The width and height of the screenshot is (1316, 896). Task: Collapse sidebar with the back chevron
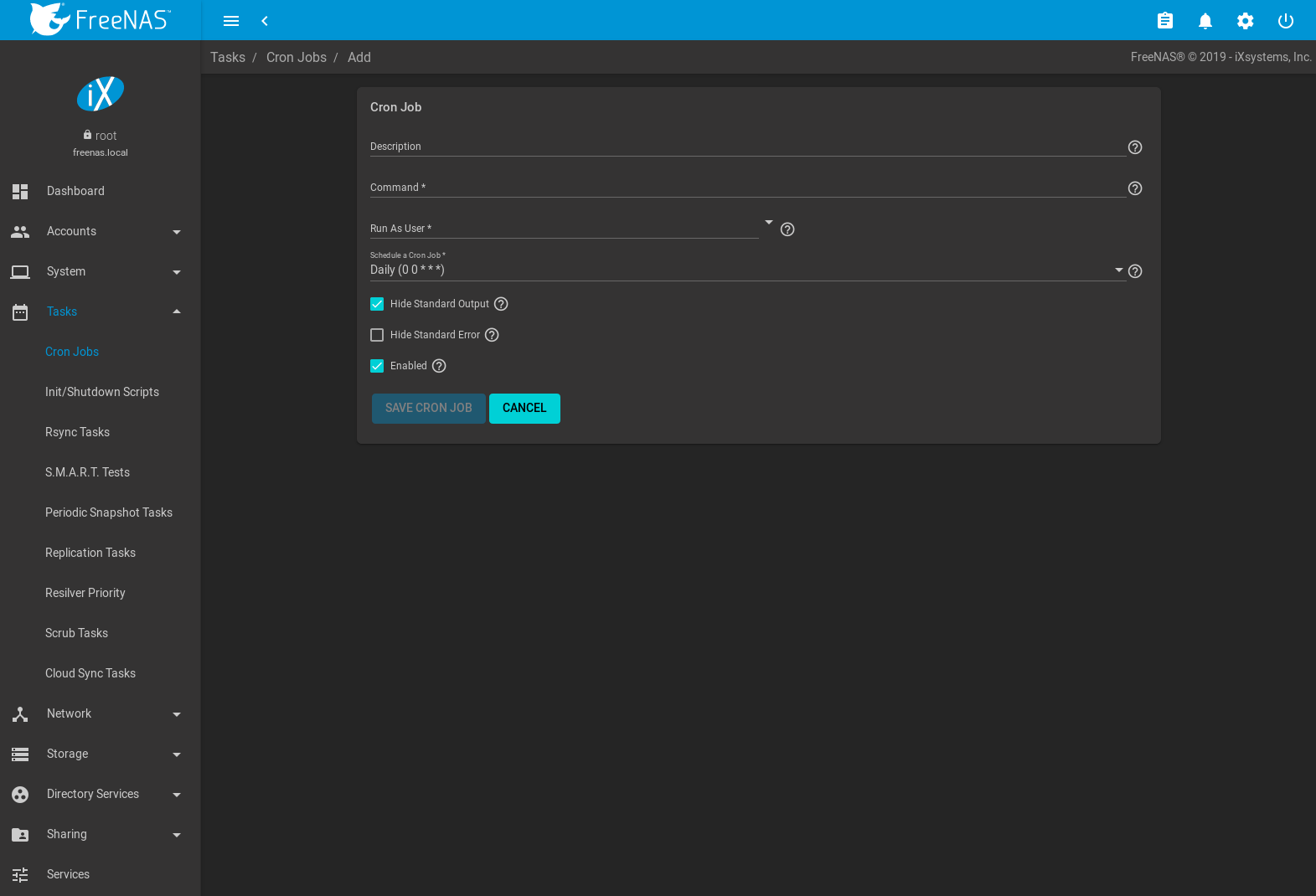[265, 21]
